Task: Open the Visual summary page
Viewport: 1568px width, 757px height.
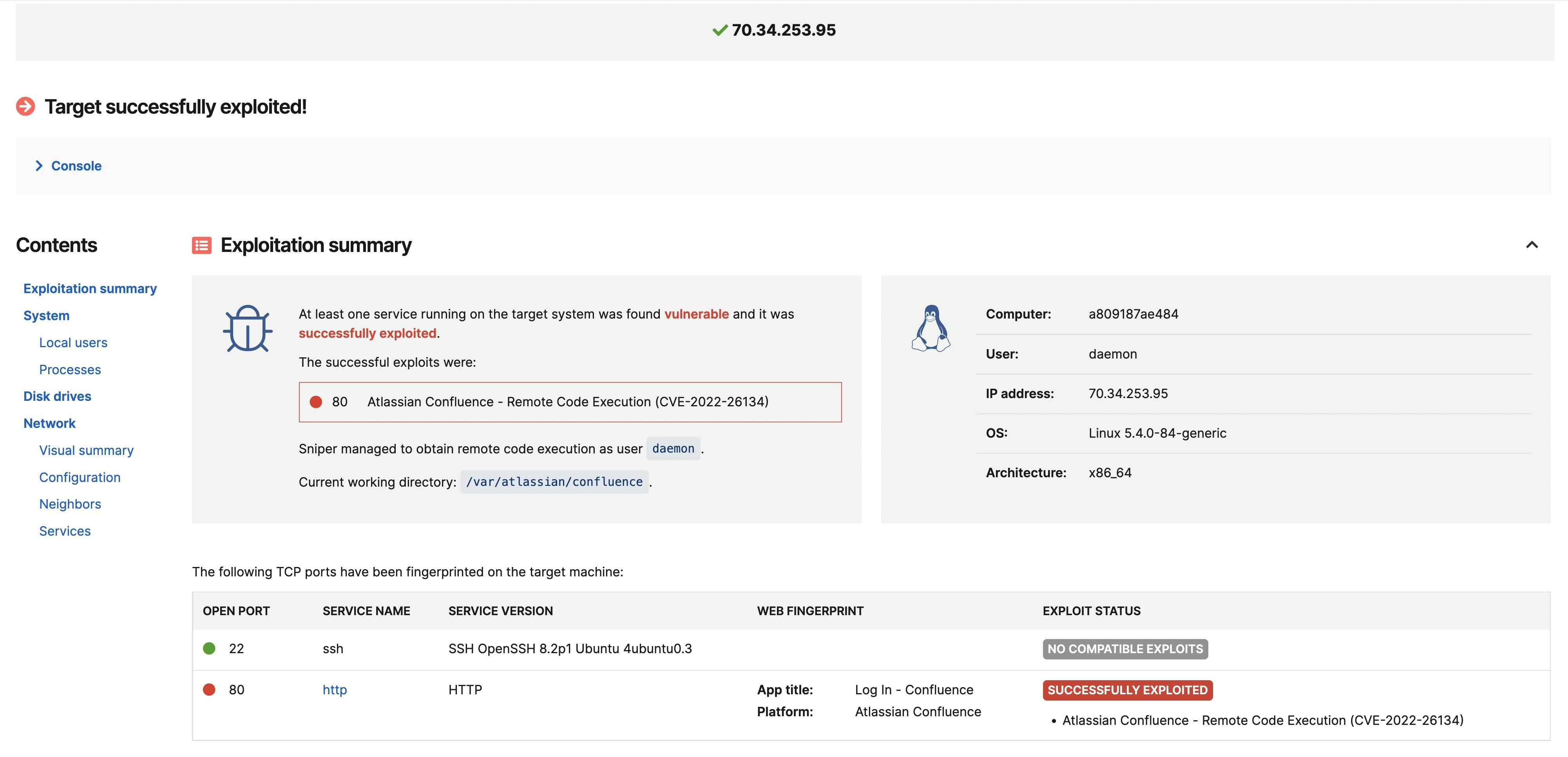Action: [x=87, y=450]
